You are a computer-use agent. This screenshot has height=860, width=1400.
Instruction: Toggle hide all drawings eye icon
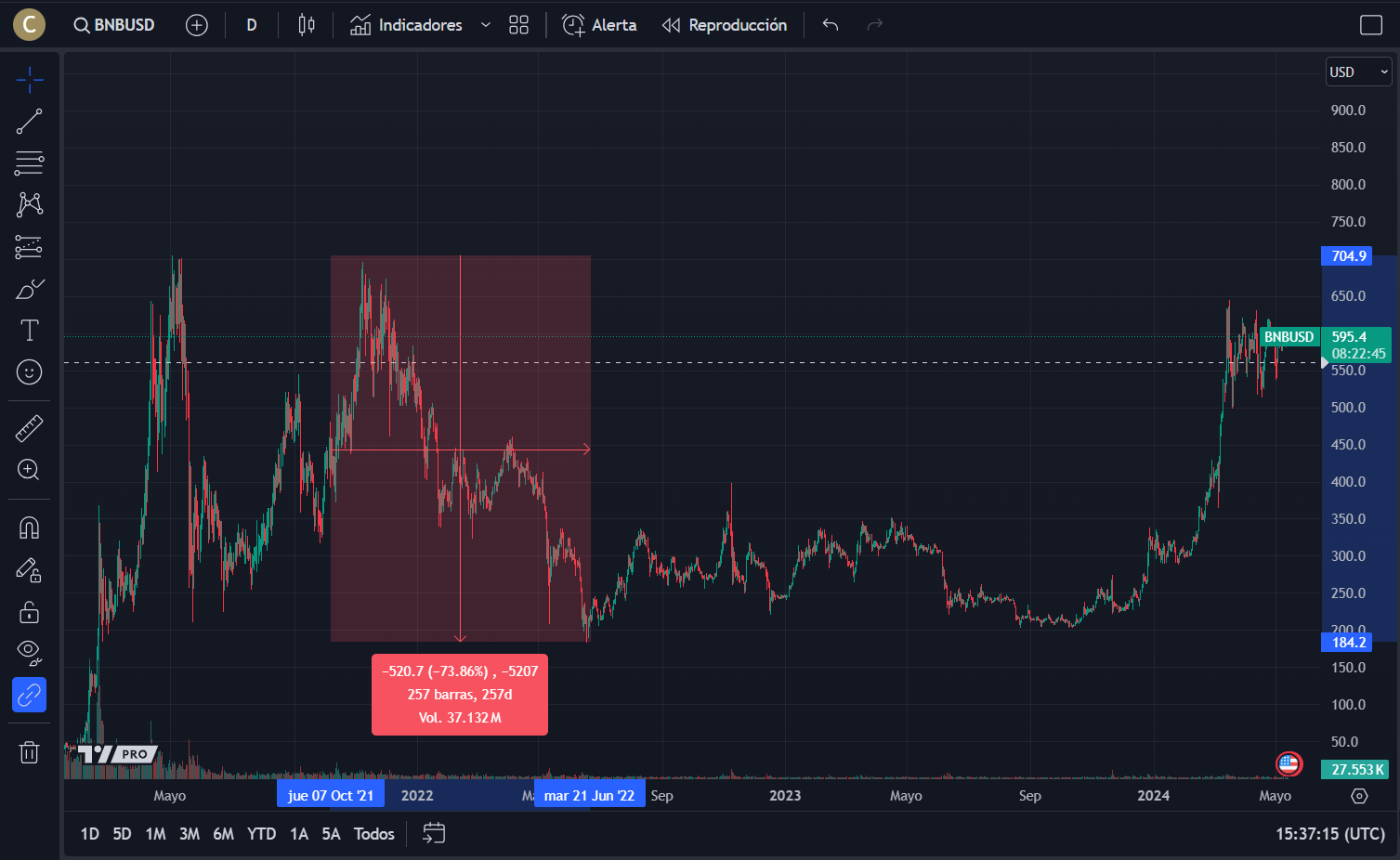point(30,653)
